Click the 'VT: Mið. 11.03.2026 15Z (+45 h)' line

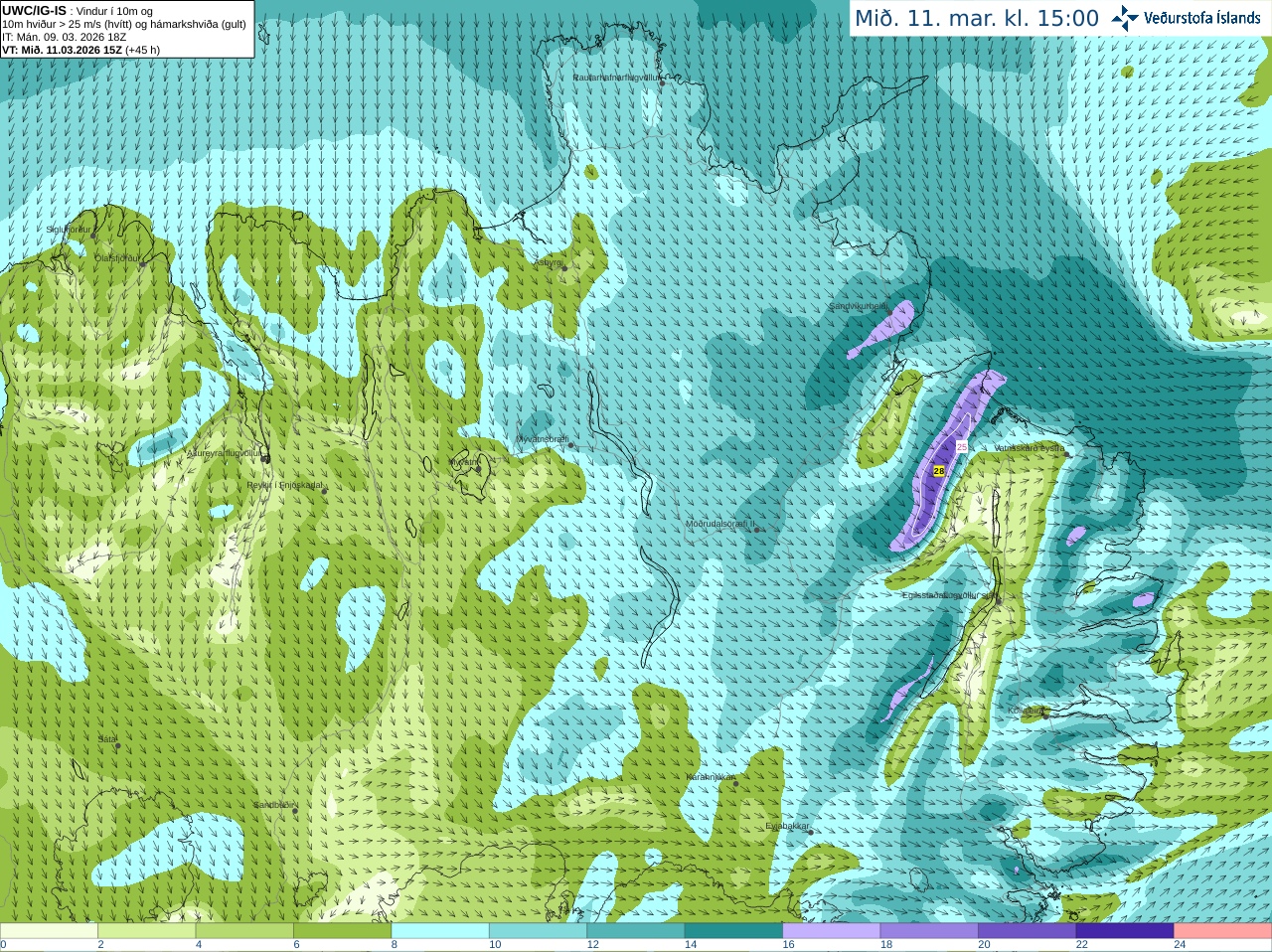[x=80, y=50]
